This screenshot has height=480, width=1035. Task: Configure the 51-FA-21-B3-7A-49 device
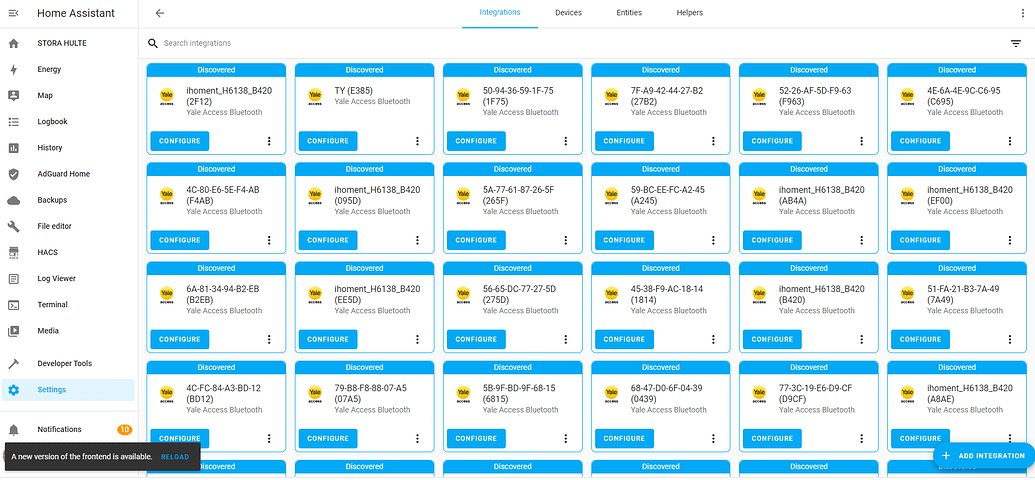coord(921,339)
